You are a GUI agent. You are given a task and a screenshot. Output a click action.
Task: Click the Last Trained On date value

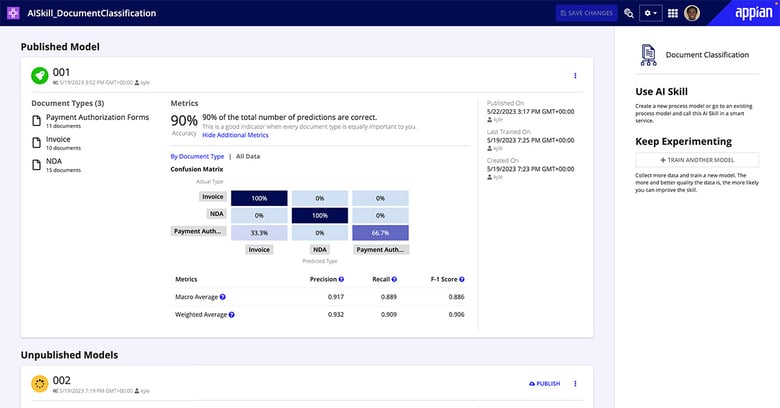(530, 140)
